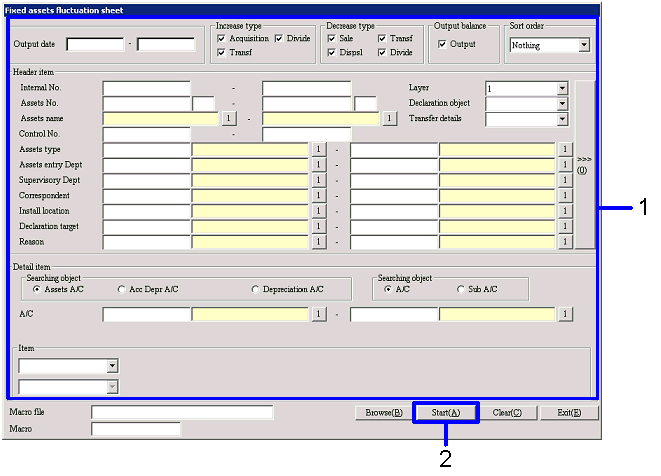Open second lookup button for Assets type

point(565,149)
